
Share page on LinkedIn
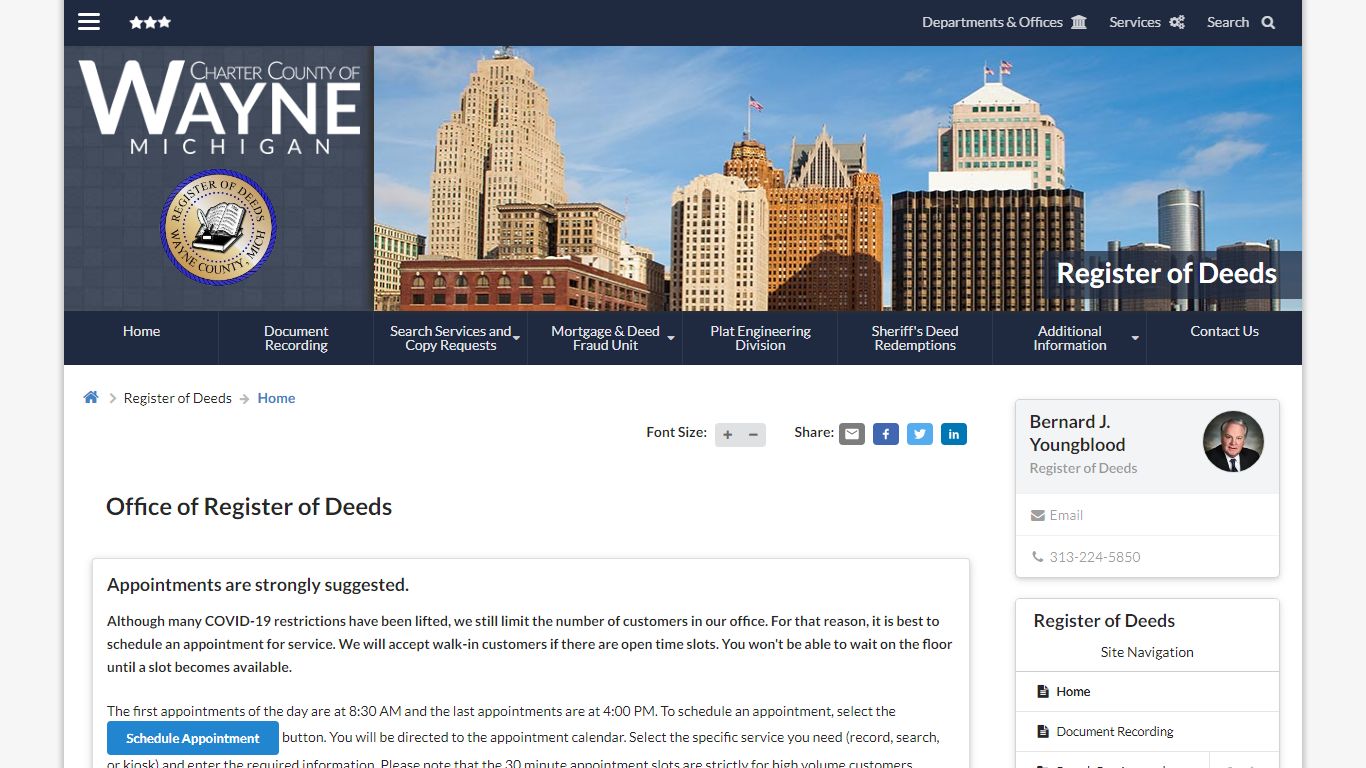[x=954, y=434]
